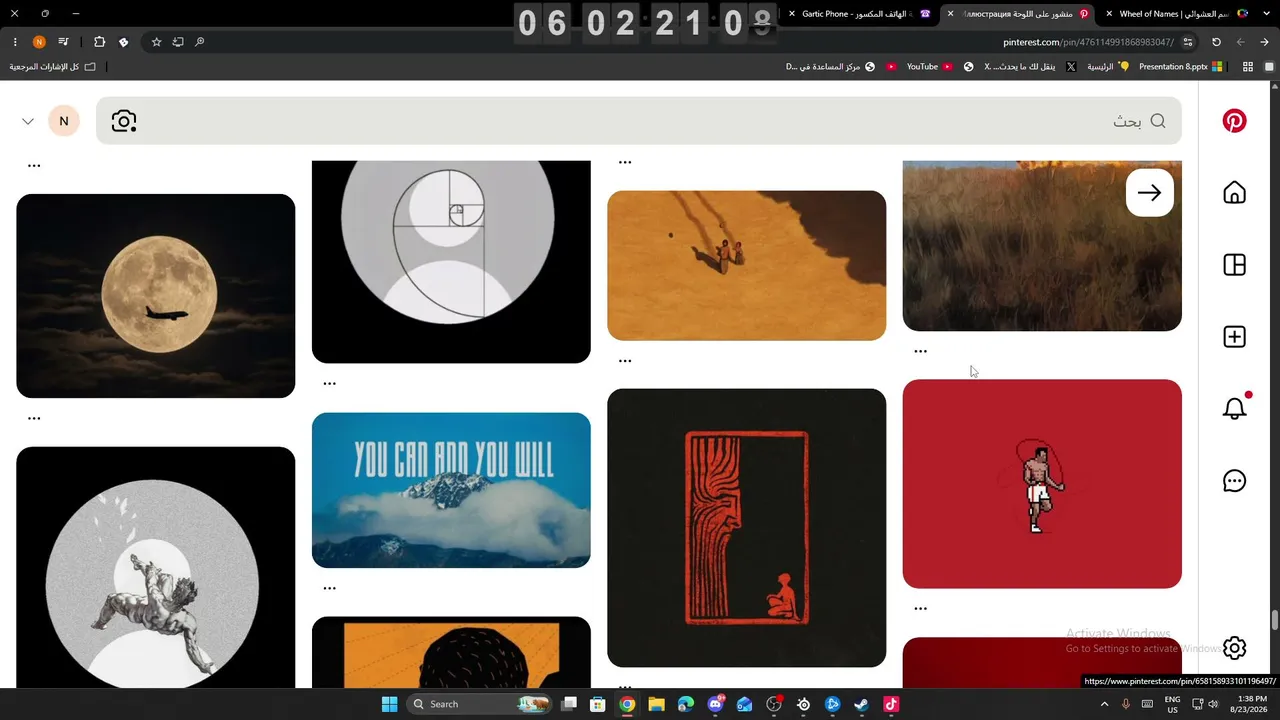The height and width of the screenshot is (720, 1280).
Task: Open the golden spiral pin
Action: coord(451,261)
